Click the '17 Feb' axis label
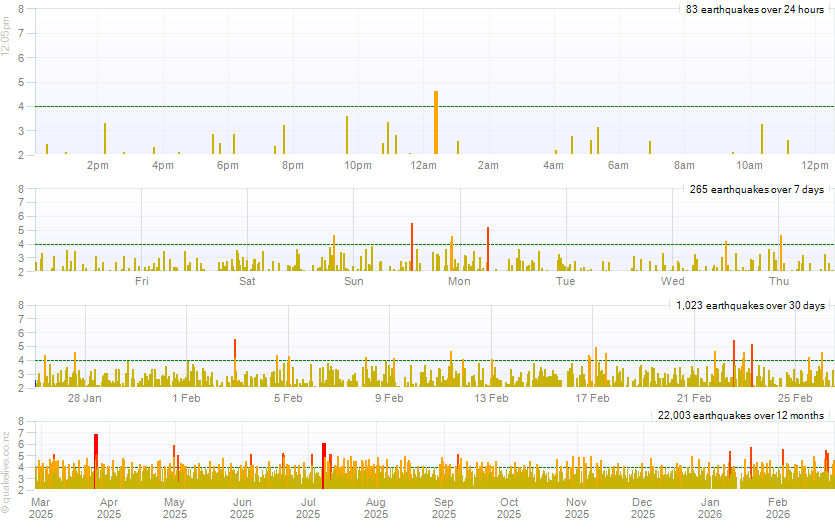The height and width of the screenshot is (530, 835). pos(592,398)
